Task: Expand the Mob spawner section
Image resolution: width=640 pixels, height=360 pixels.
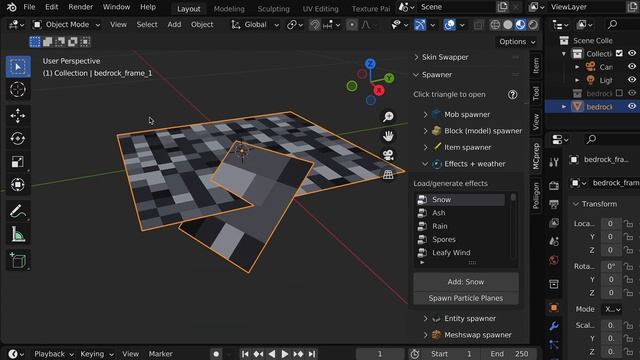Action: (x=425, y=115)
